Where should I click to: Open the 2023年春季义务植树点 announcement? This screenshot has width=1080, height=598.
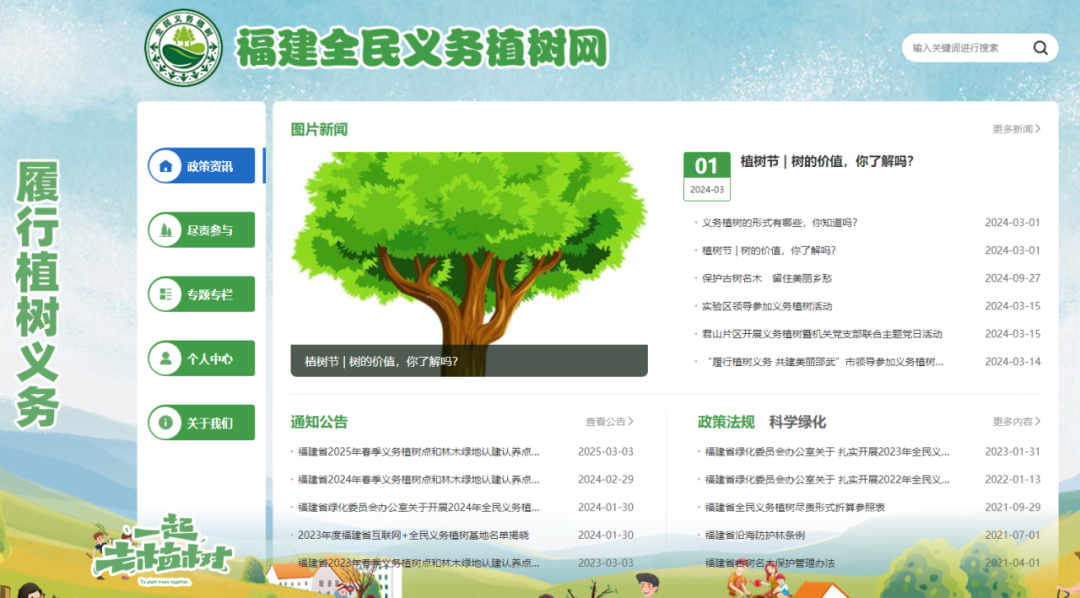click(x=419, y=563)
